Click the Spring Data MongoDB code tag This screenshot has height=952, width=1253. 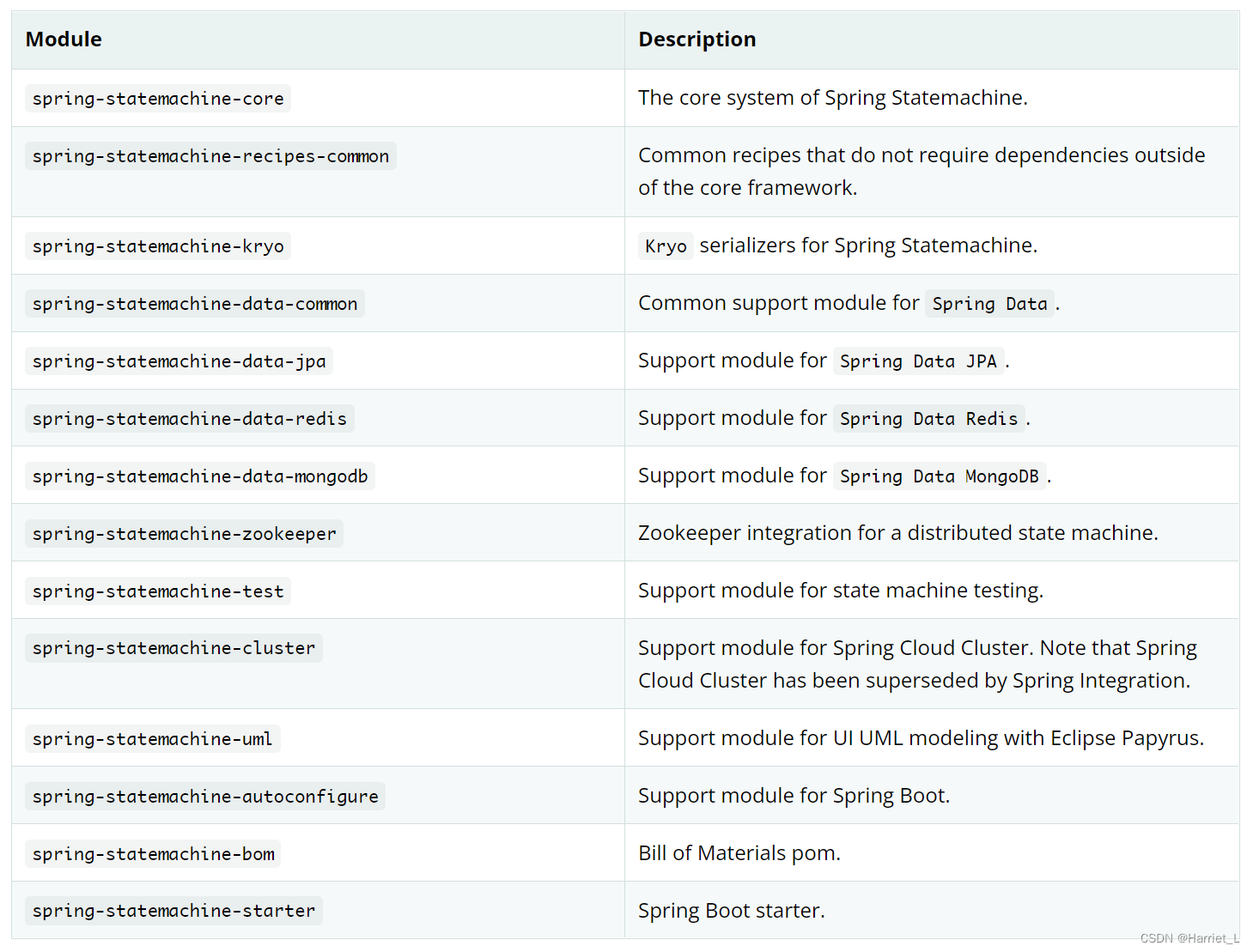(939, 476)
